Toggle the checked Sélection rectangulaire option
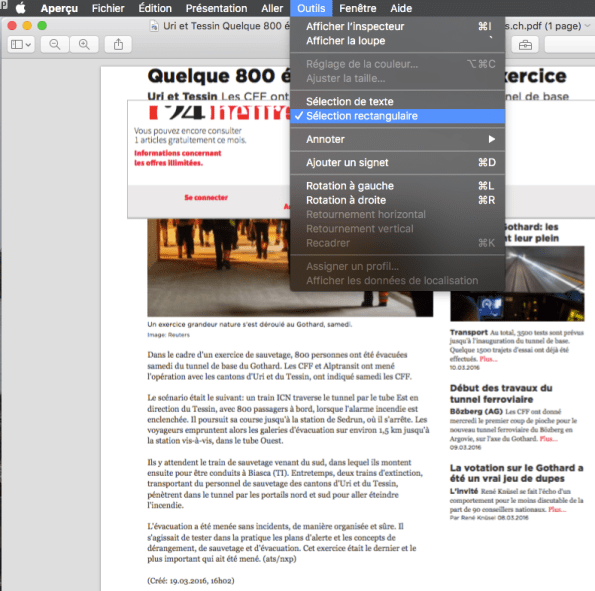 (x=397, y=116)
